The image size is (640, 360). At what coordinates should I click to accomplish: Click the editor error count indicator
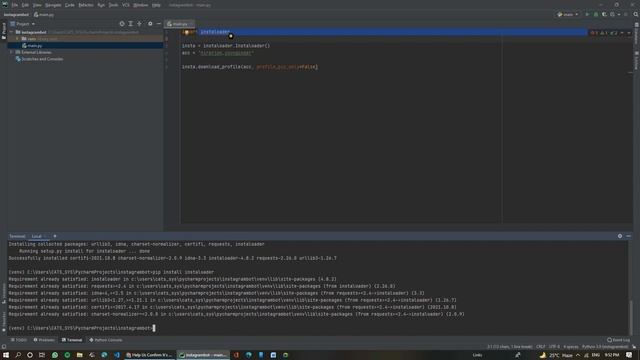594,33
